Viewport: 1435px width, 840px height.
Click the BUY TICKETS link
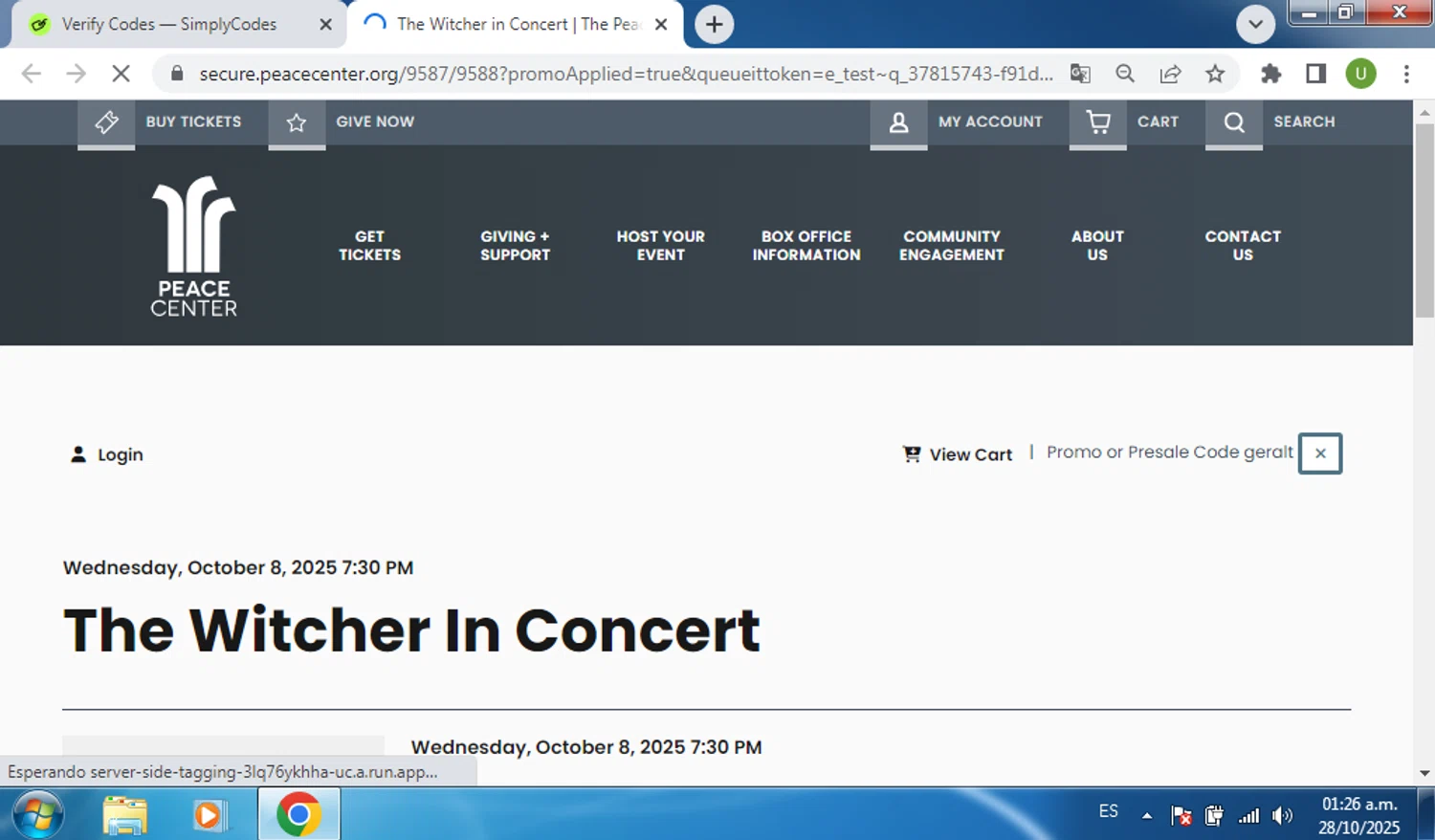coord(193,122)
